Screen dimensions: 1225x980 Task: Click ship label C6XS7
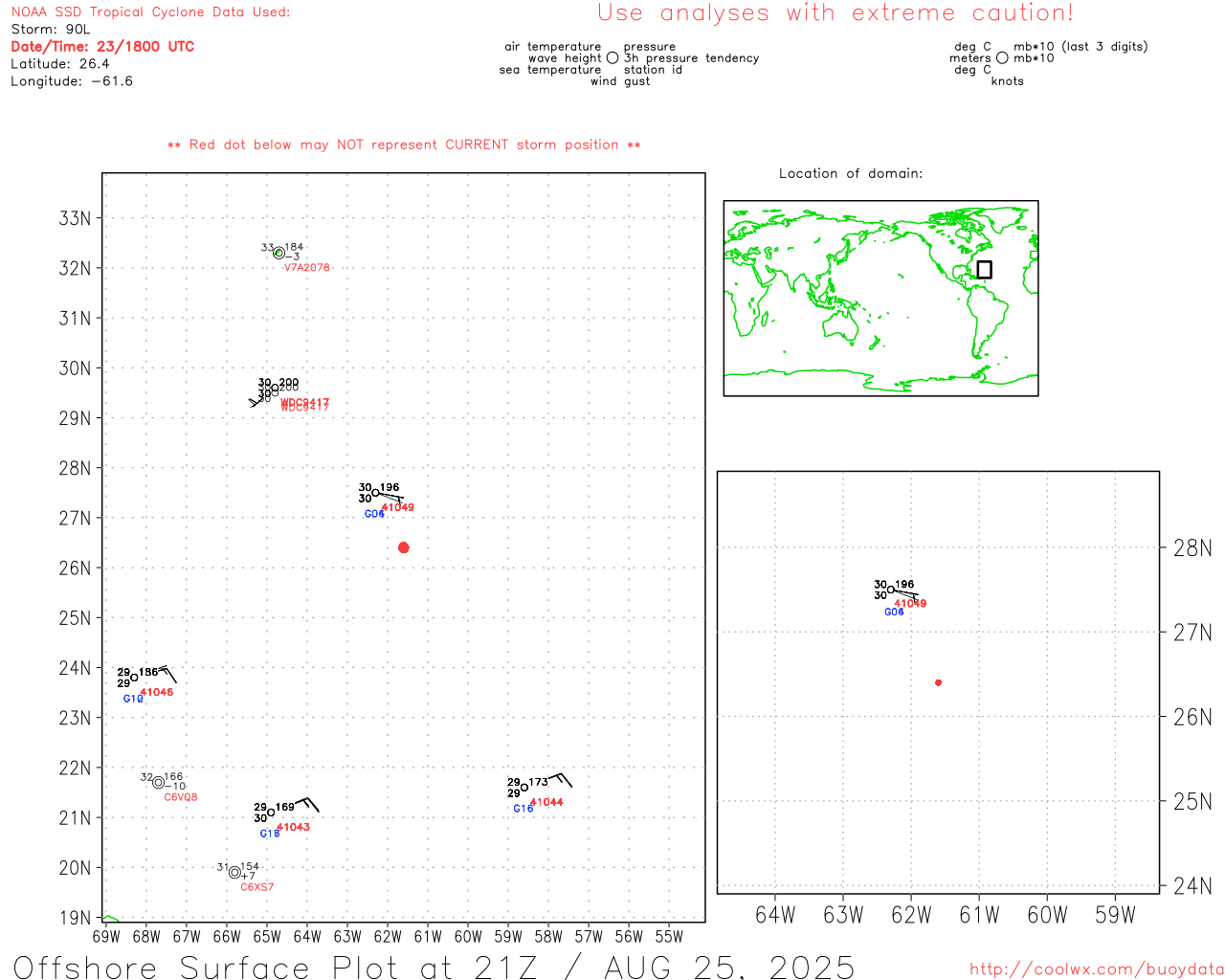(x=256, y=887)
